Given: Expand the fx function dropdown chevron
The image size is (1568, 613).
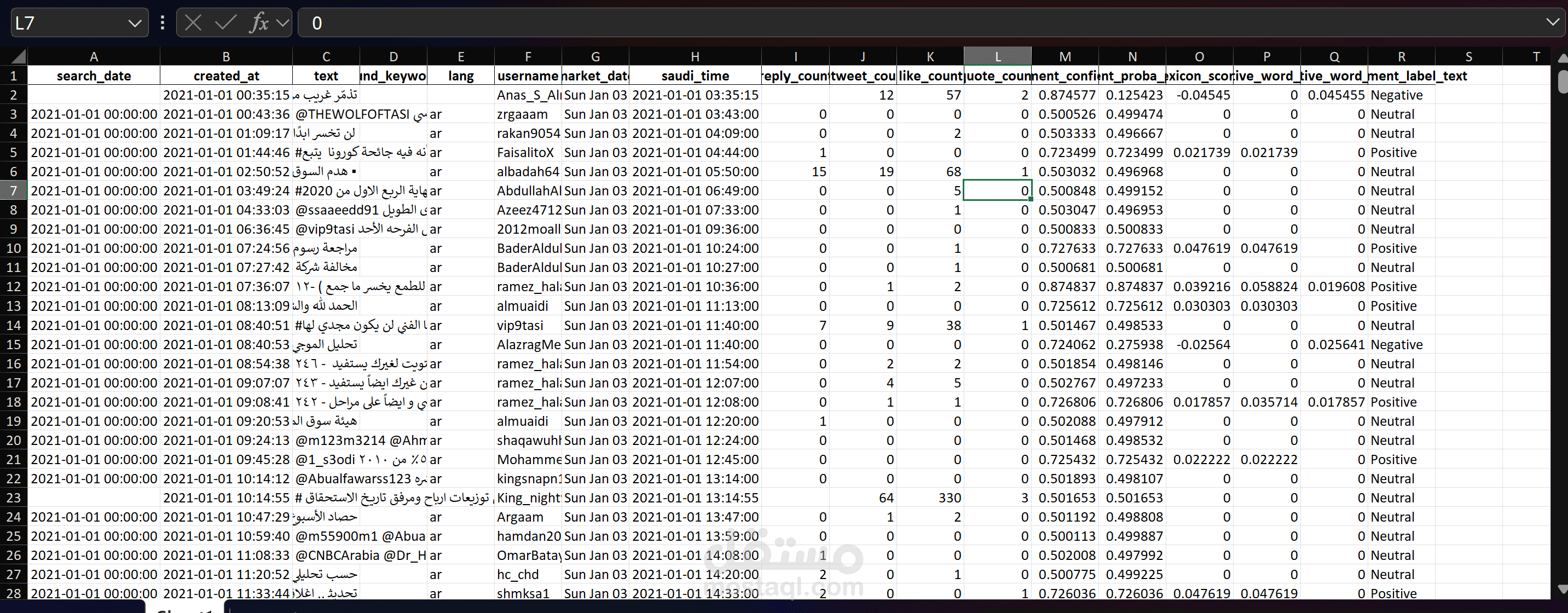Looking at the screenshot, I should (282, 23).
